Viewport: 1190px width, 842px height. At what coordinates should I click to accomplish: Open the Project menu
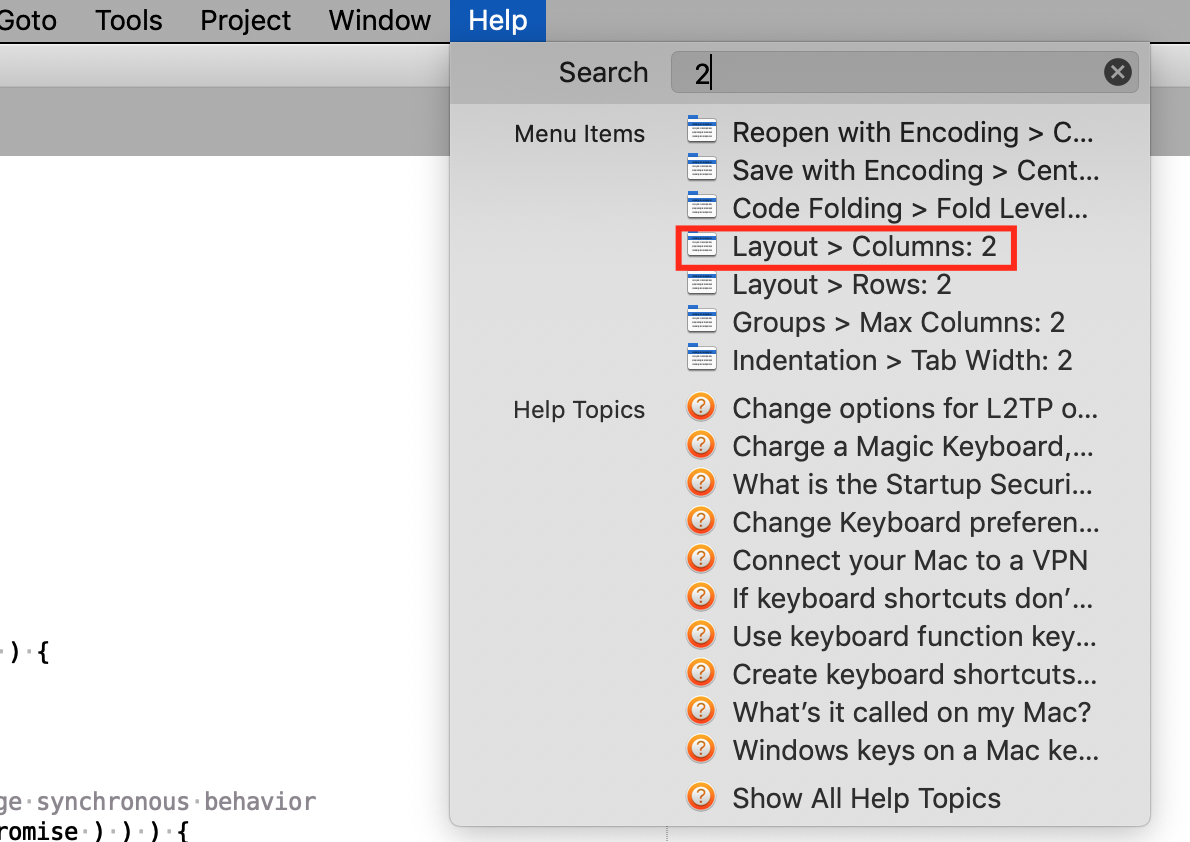tap(245, 20)
